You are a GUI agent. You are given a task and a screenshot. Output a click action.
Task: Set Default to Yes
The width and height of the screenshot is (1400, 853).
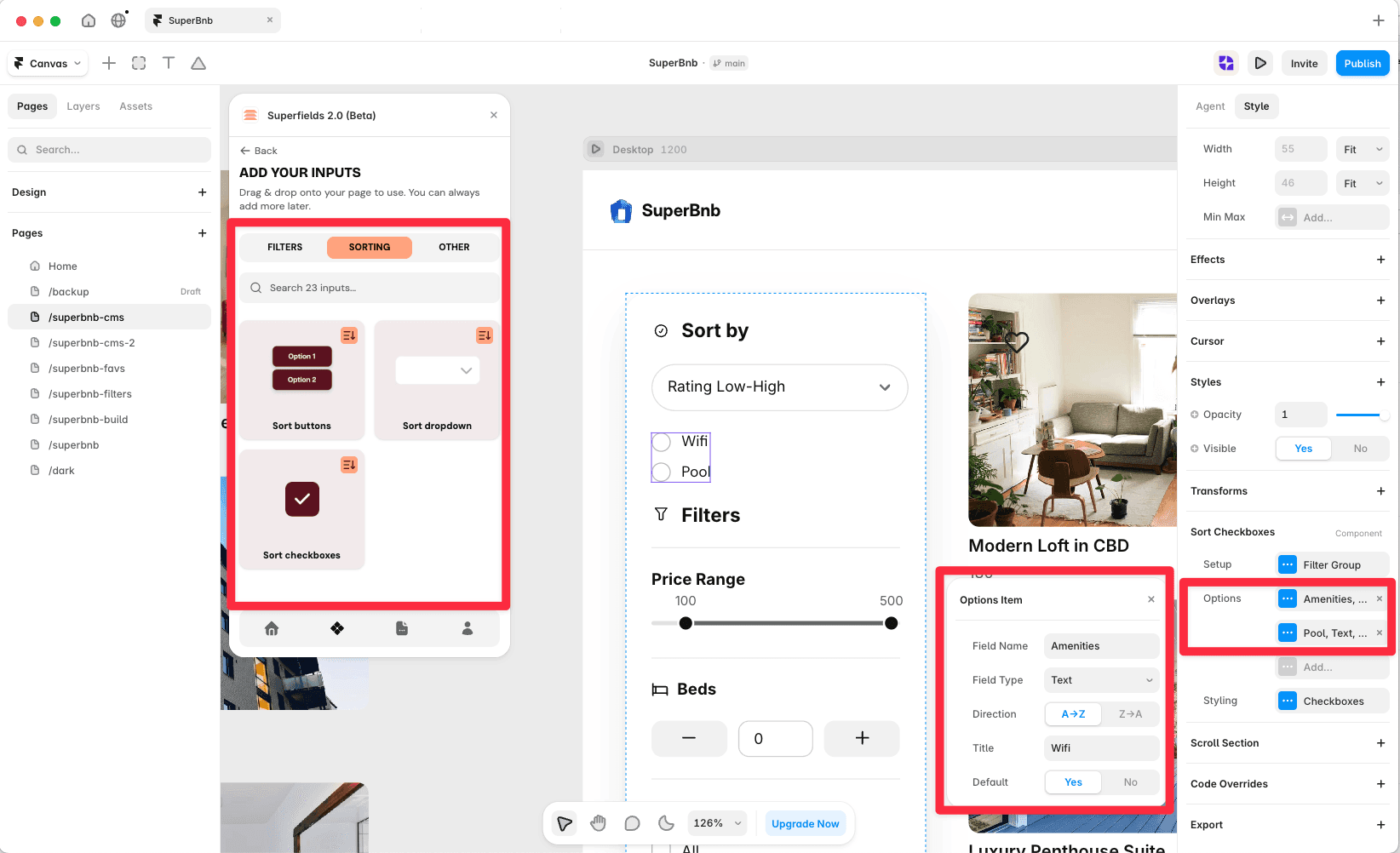coord(1073,782)
